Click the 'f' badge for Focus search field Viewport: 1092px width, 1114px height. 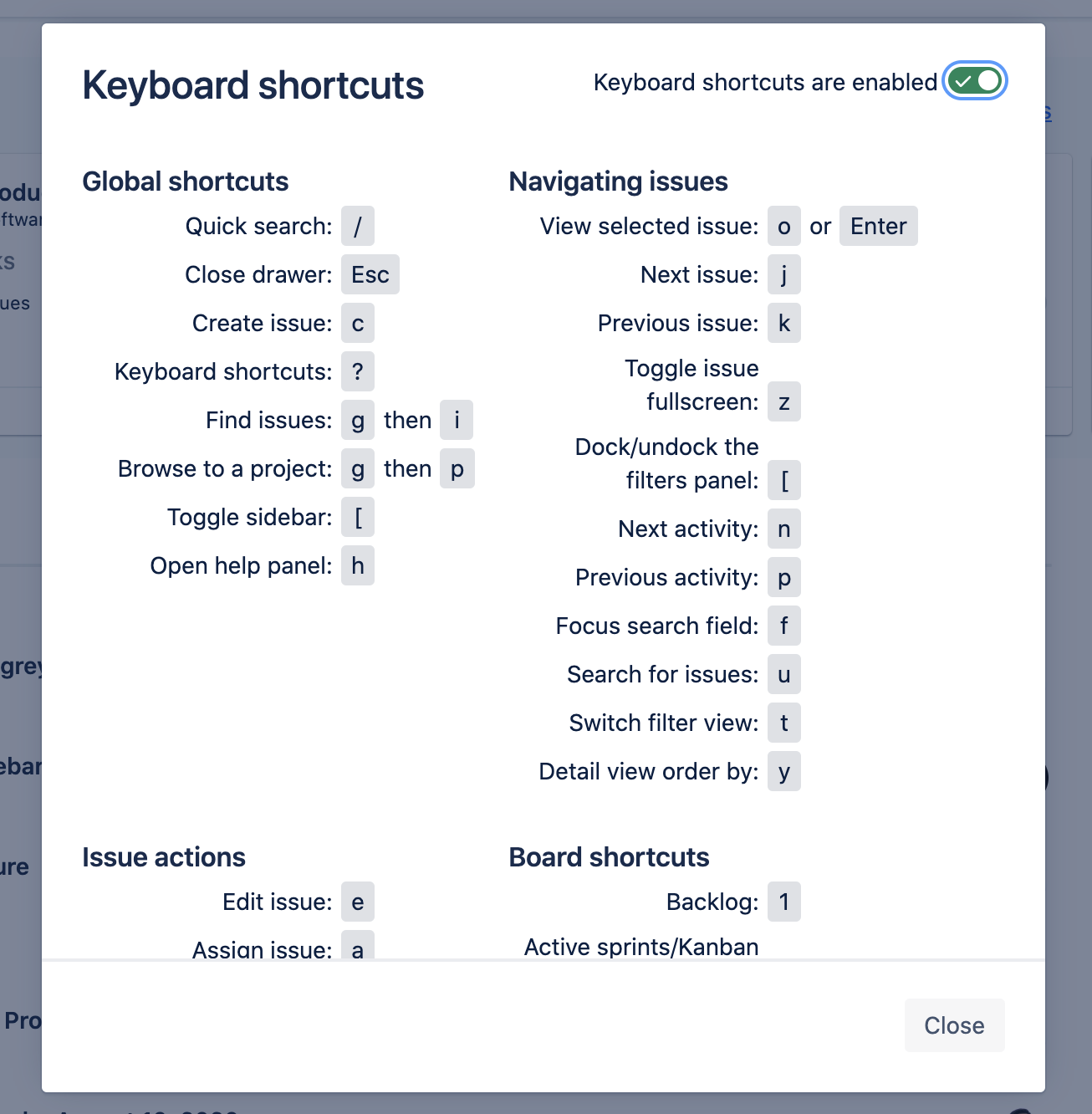[783, 626]
